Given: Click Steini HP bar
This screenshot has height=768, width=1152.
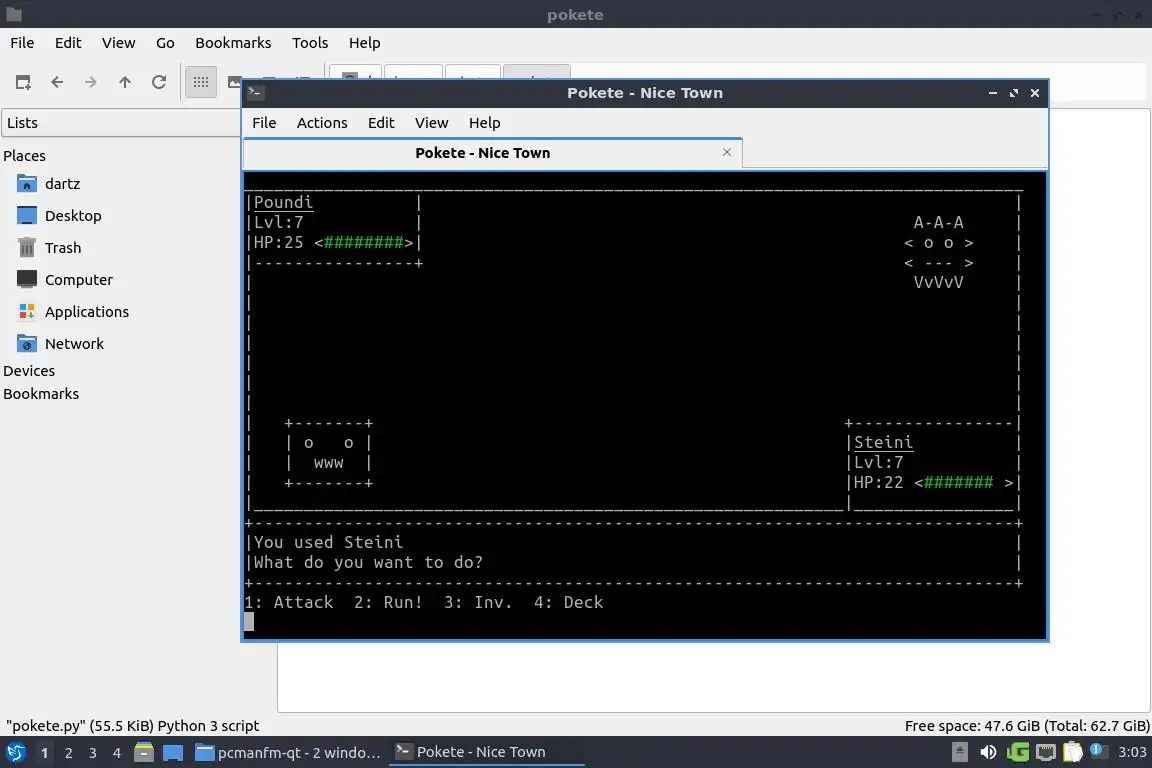Looking at the screenshot, I should (964, 483).
